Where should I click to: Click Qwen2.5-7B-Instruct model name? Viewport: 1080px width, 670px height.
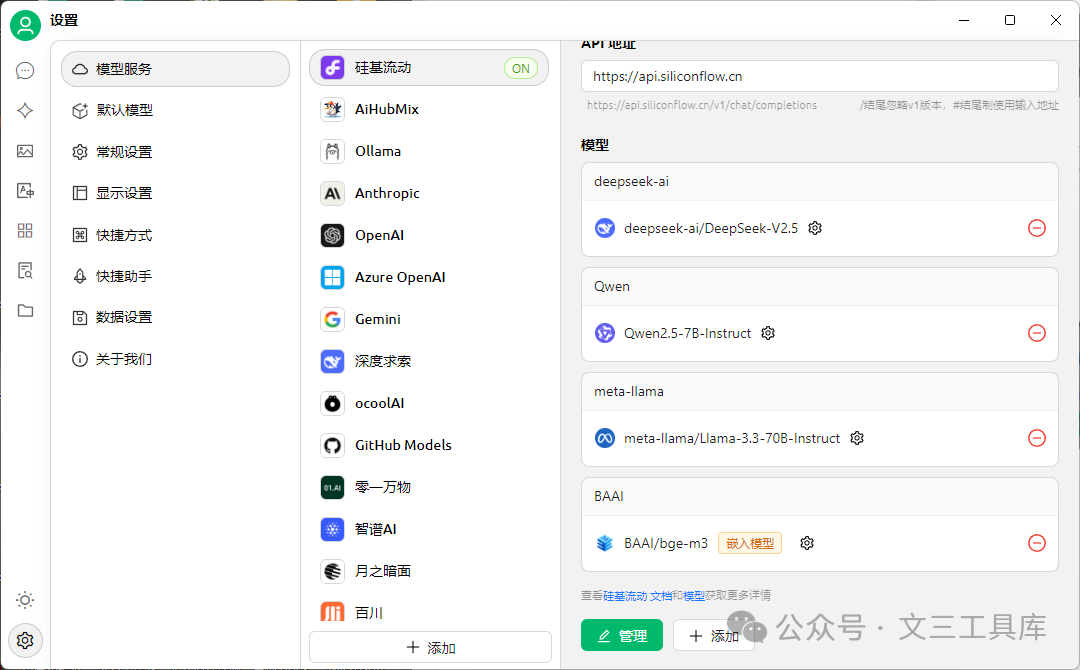[687, 333]
